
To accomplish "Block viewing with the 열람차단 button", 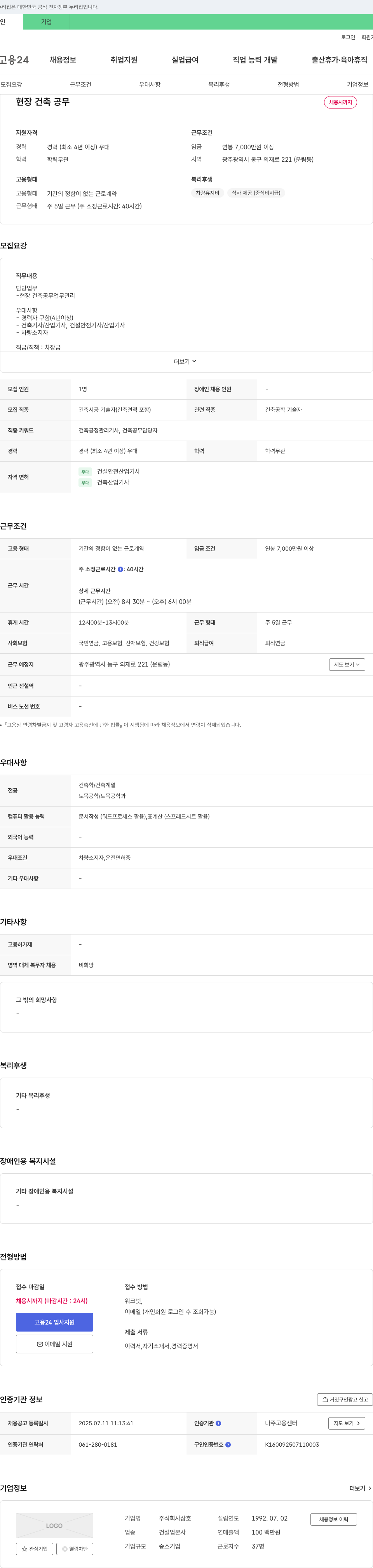I will pos(75,1549).
